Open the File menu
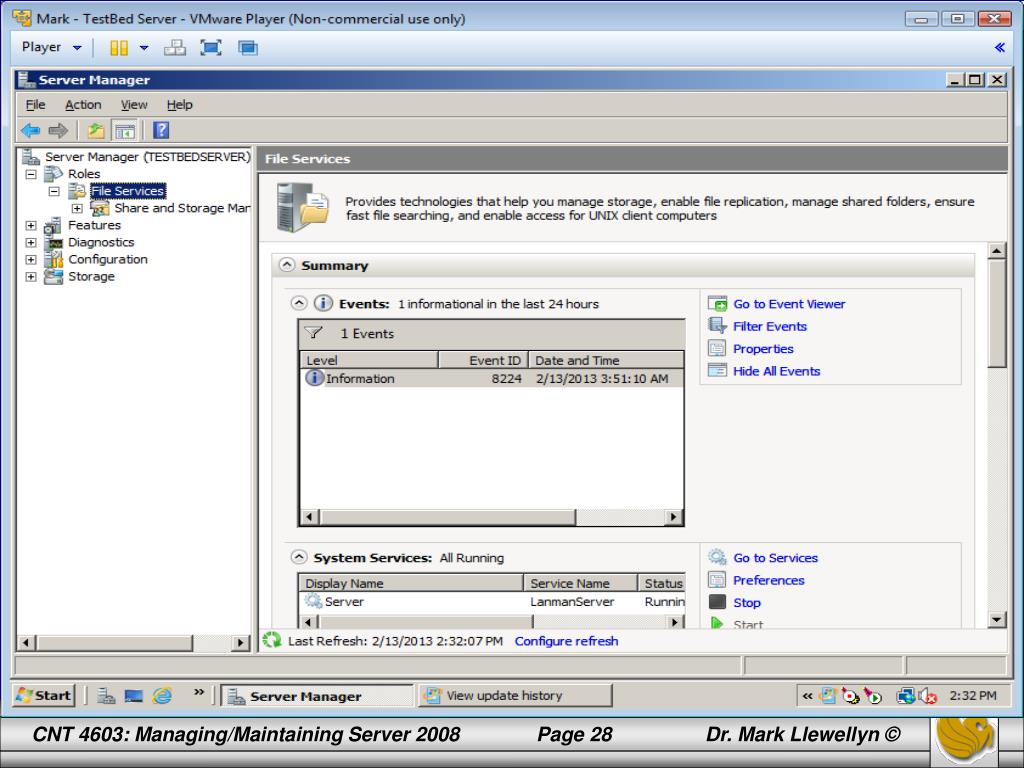1024x768 pixels. tap(35, 104)
